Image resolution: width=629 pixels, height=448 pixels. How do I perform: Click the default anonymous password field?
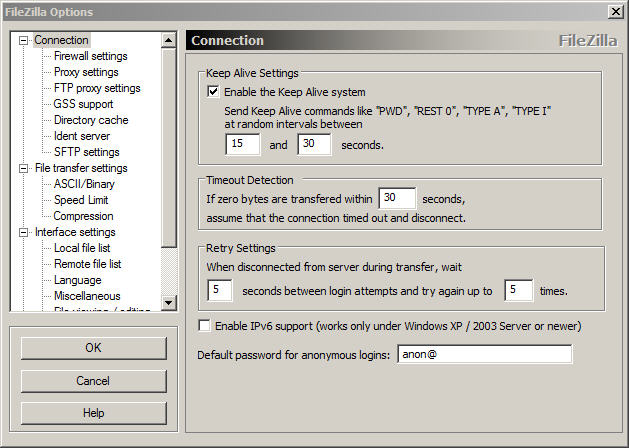pyautogui.click(x=485, y=354)
